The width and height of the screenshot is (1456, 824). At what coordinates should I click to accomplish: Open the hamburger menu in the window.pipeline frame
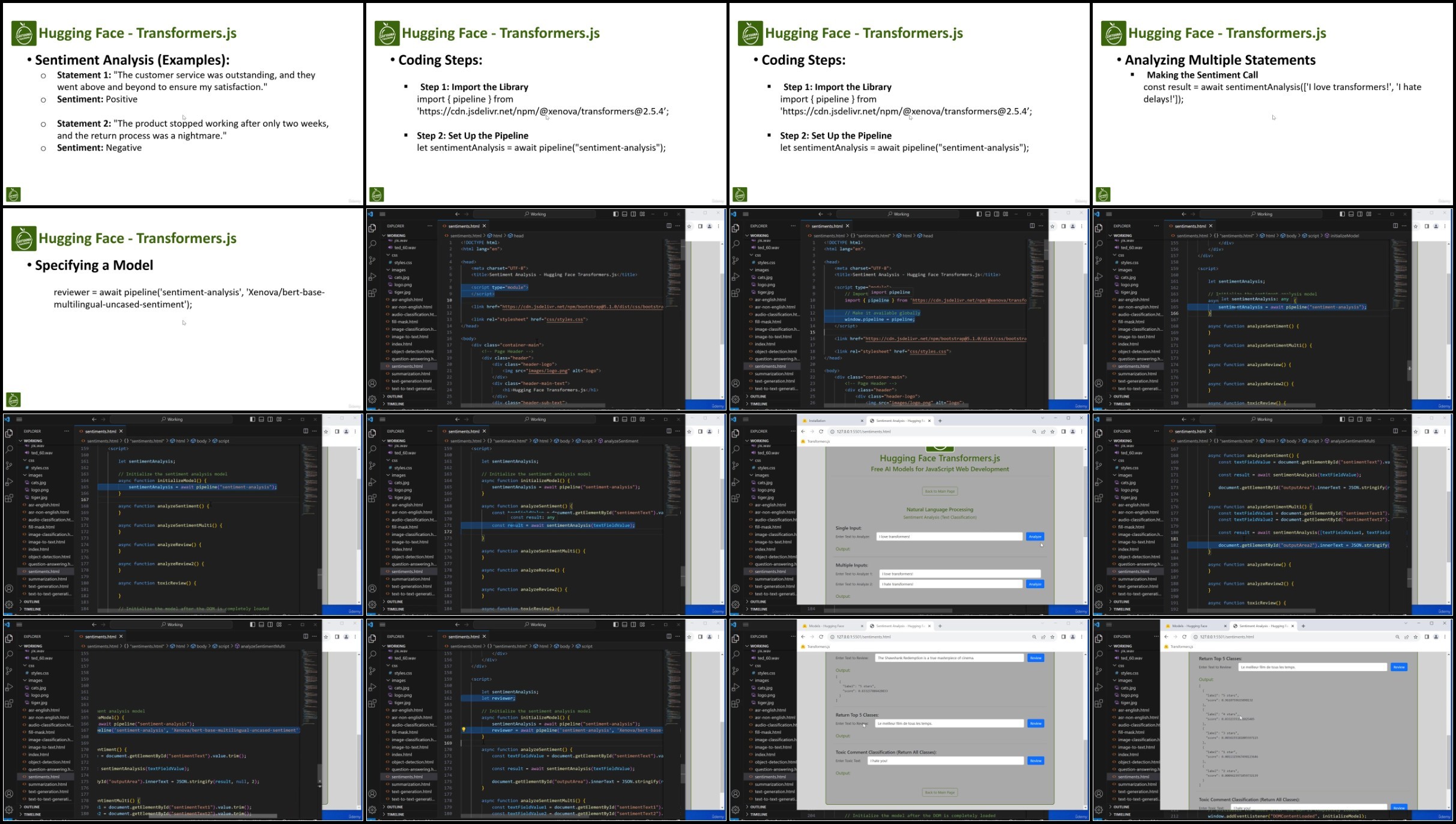pos(746,214)
